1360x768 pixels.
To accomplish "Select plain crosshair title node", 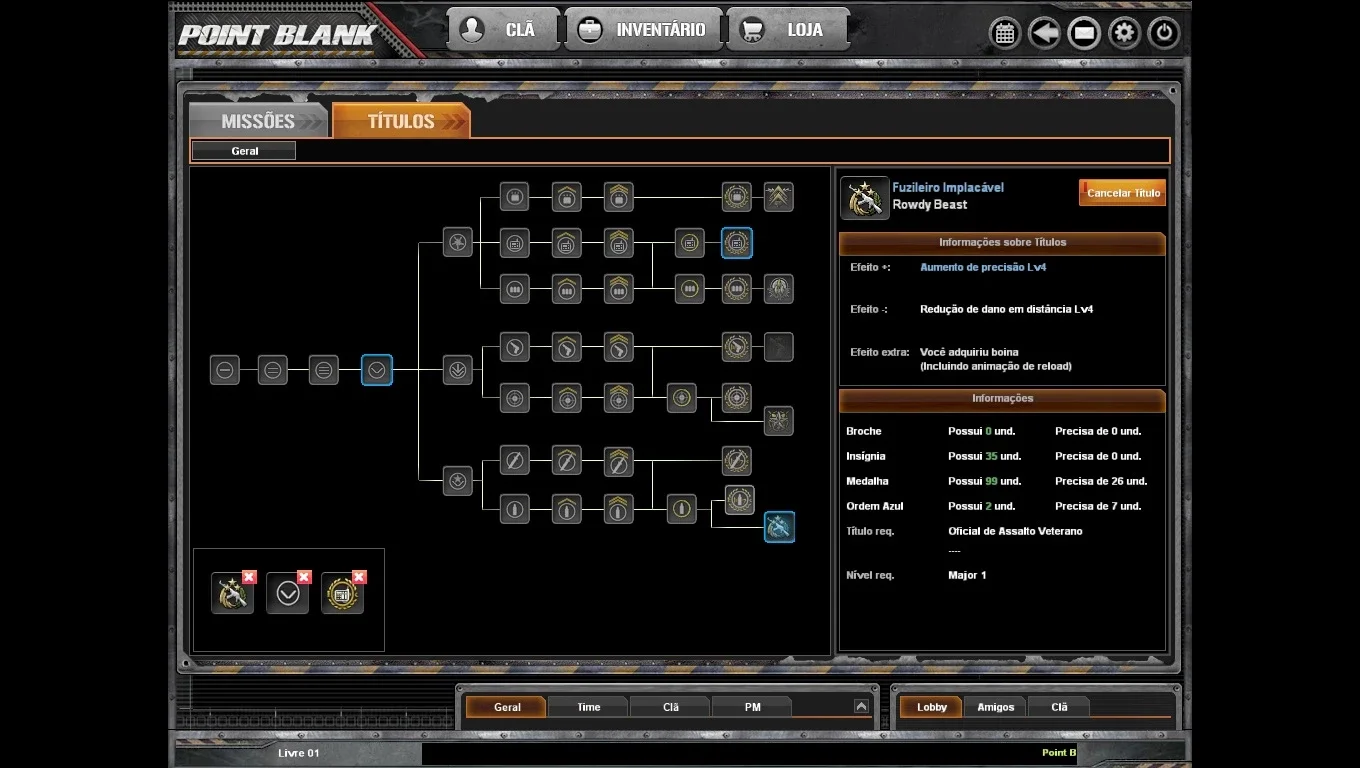I will coord(514,397).
